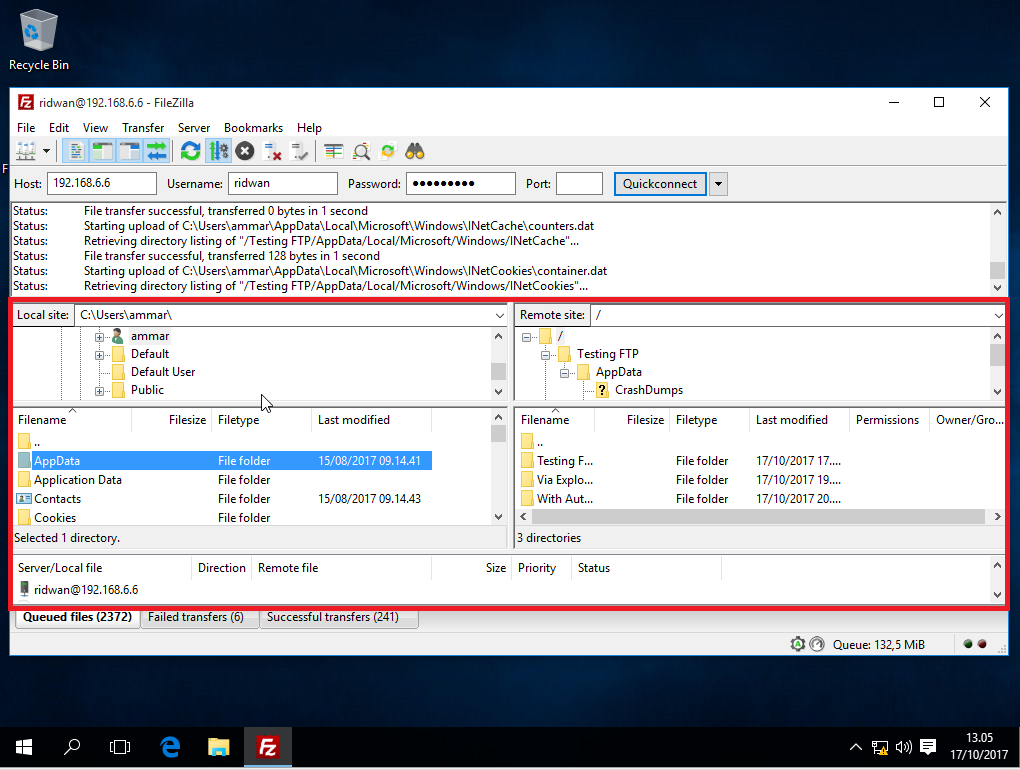Open the Server menu
This screenshot has width=1020, height=770.
coord(194,127)
